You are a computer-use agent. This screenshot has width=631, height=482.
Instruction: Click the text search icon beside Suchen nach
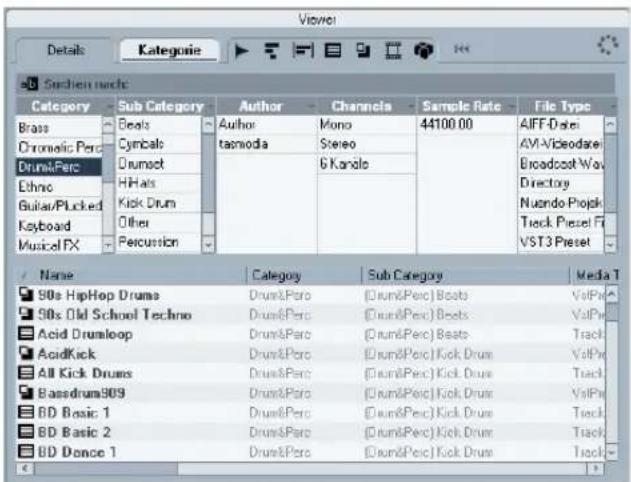pyautogui.click(x=29, y=84)
